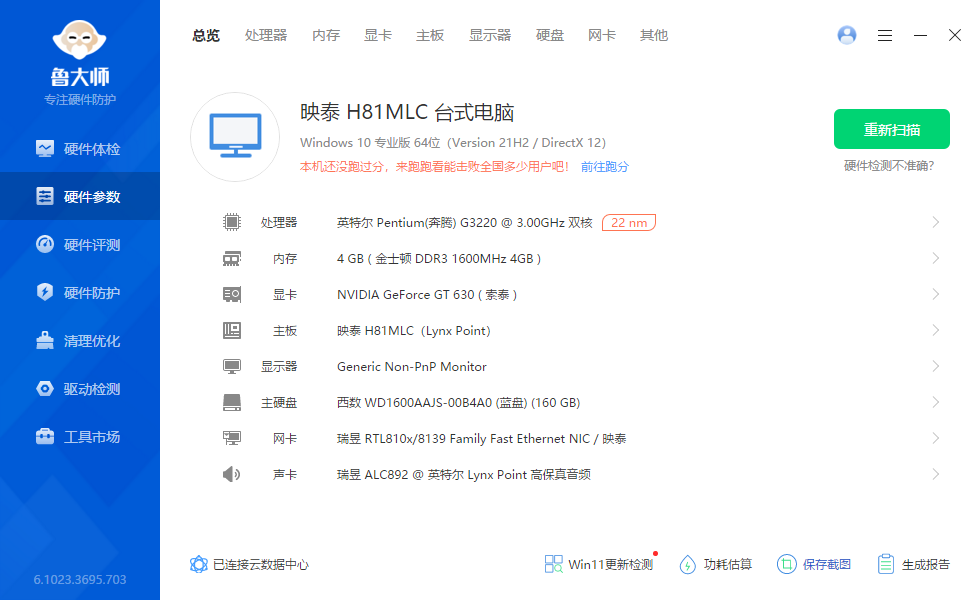Viewport: 980px width, 600px height.
Task: Click the graphics card icon
Action: tap(232, 294)
